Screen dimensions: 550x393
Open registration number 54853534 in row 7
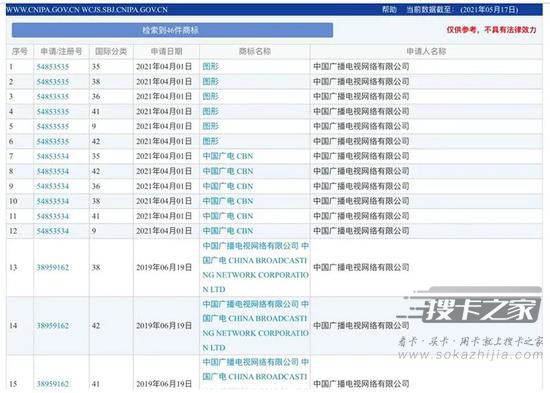point(53,156)
